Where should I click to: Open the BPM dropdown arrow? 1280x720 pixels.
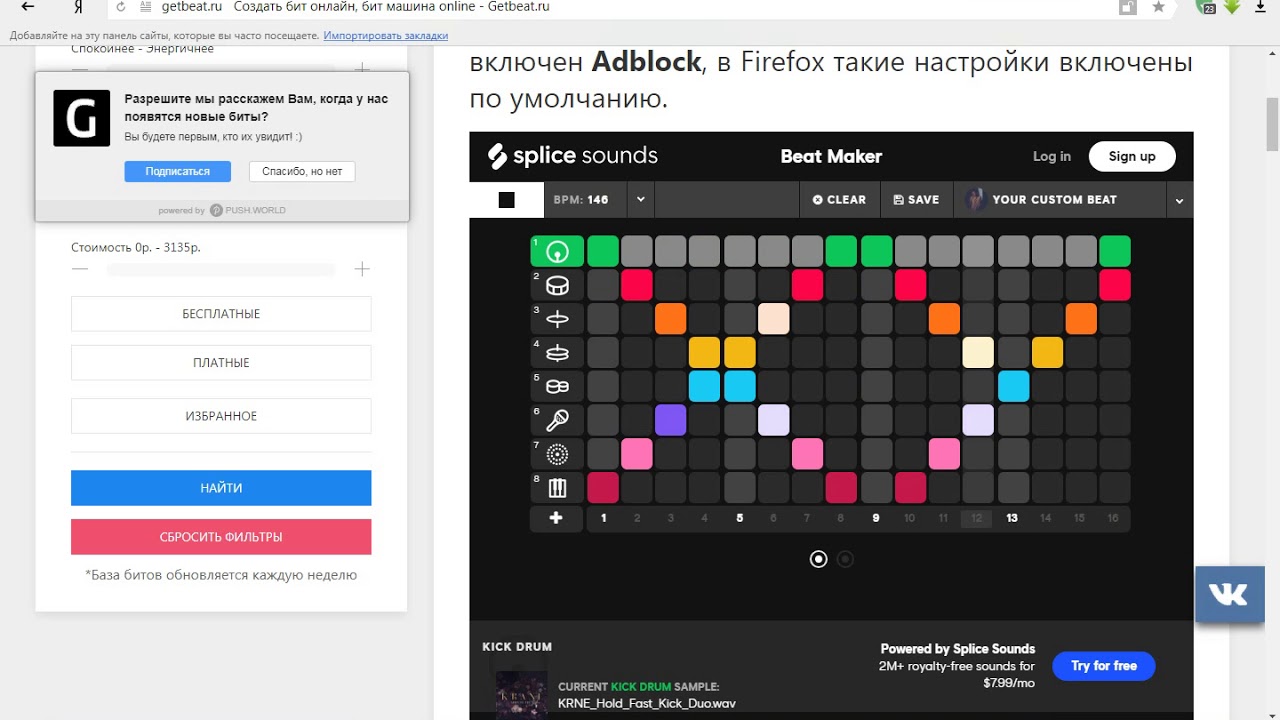[x=641, y=200]
